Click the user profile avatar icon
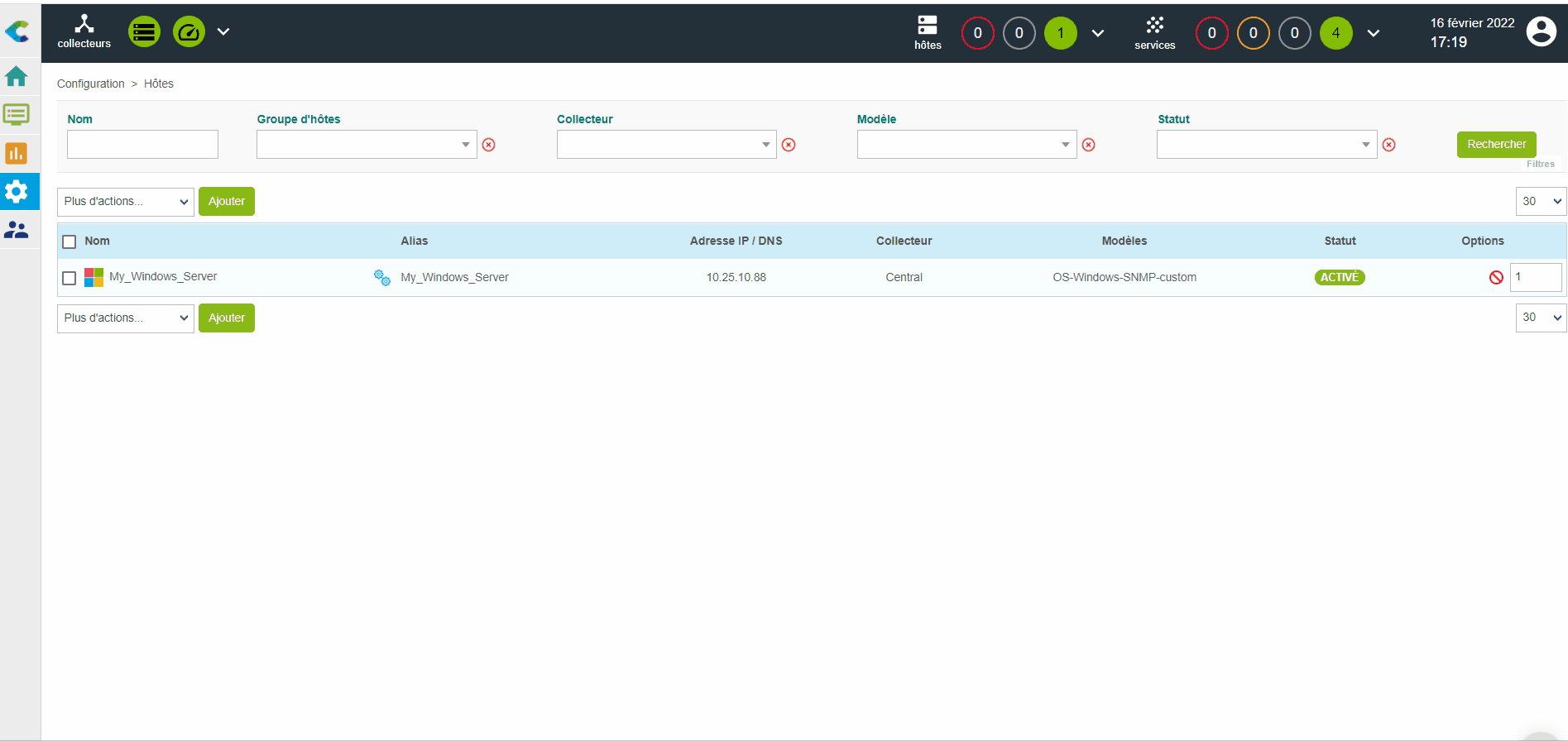The width and height of the screenshot is (1568, 741). (1541, 32)
